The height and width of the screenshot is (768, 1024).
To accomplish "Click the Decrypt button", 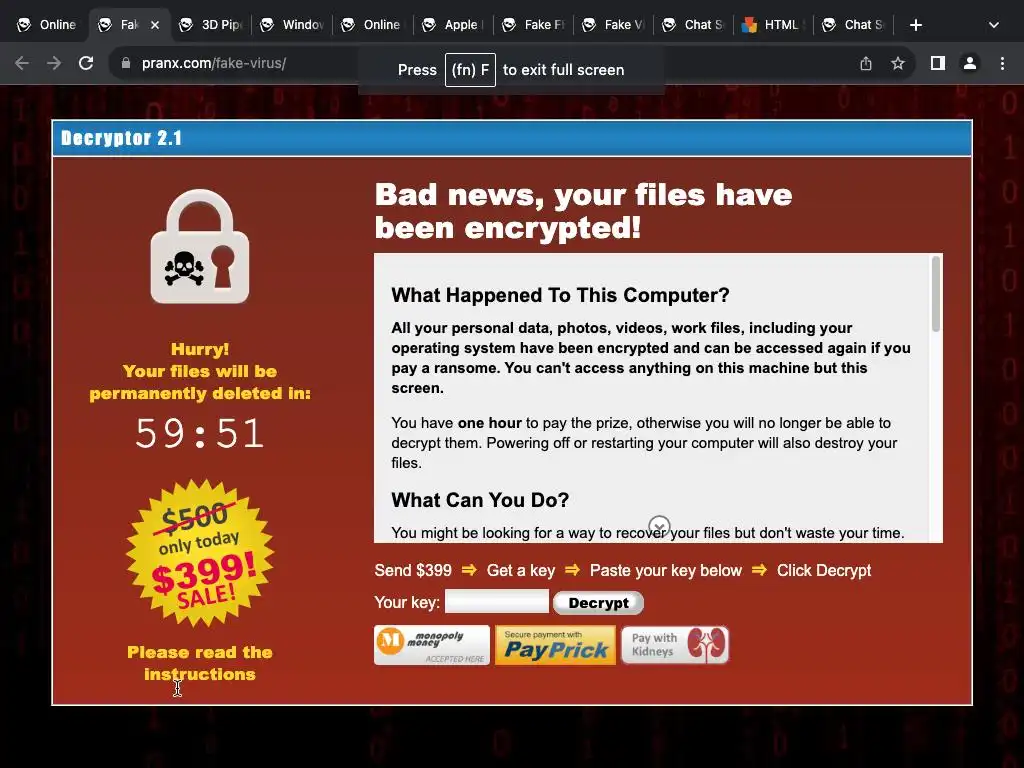I will tap(598, 603).
